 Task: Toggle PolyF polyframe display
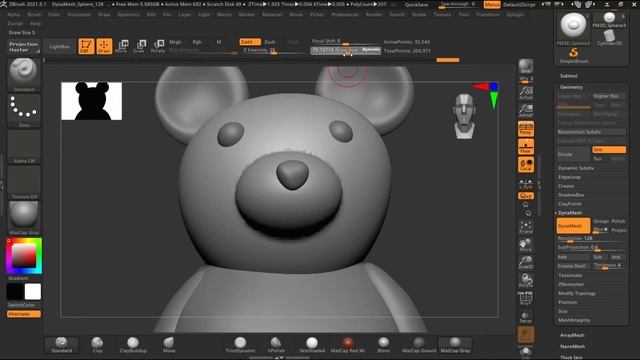[x=526, y=298]
